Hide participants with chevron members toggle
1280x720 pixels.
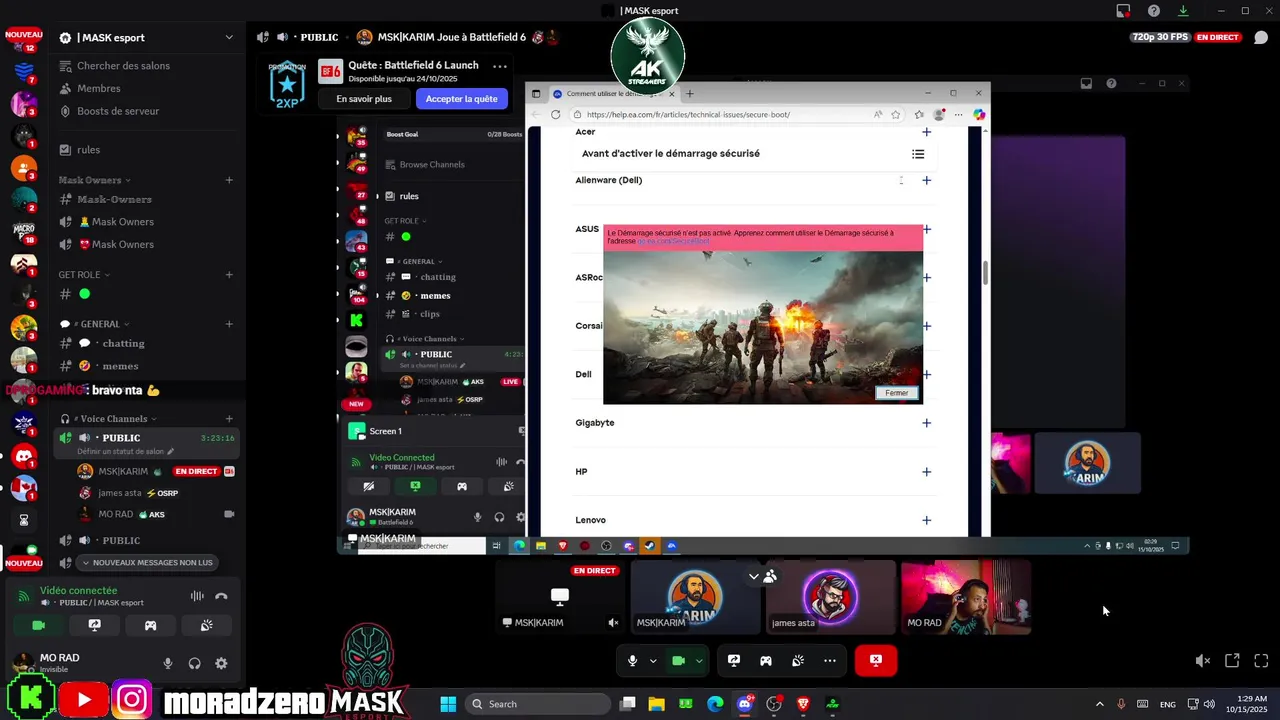pos(762,576)
